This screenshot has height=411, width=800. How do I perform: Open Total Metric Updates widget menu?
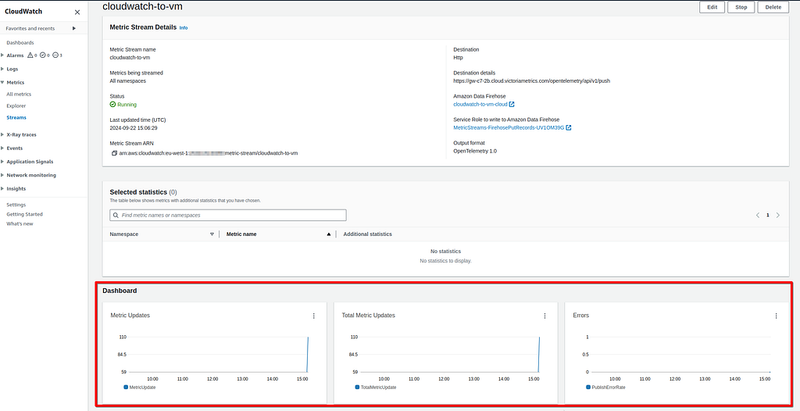pos(545,316)
